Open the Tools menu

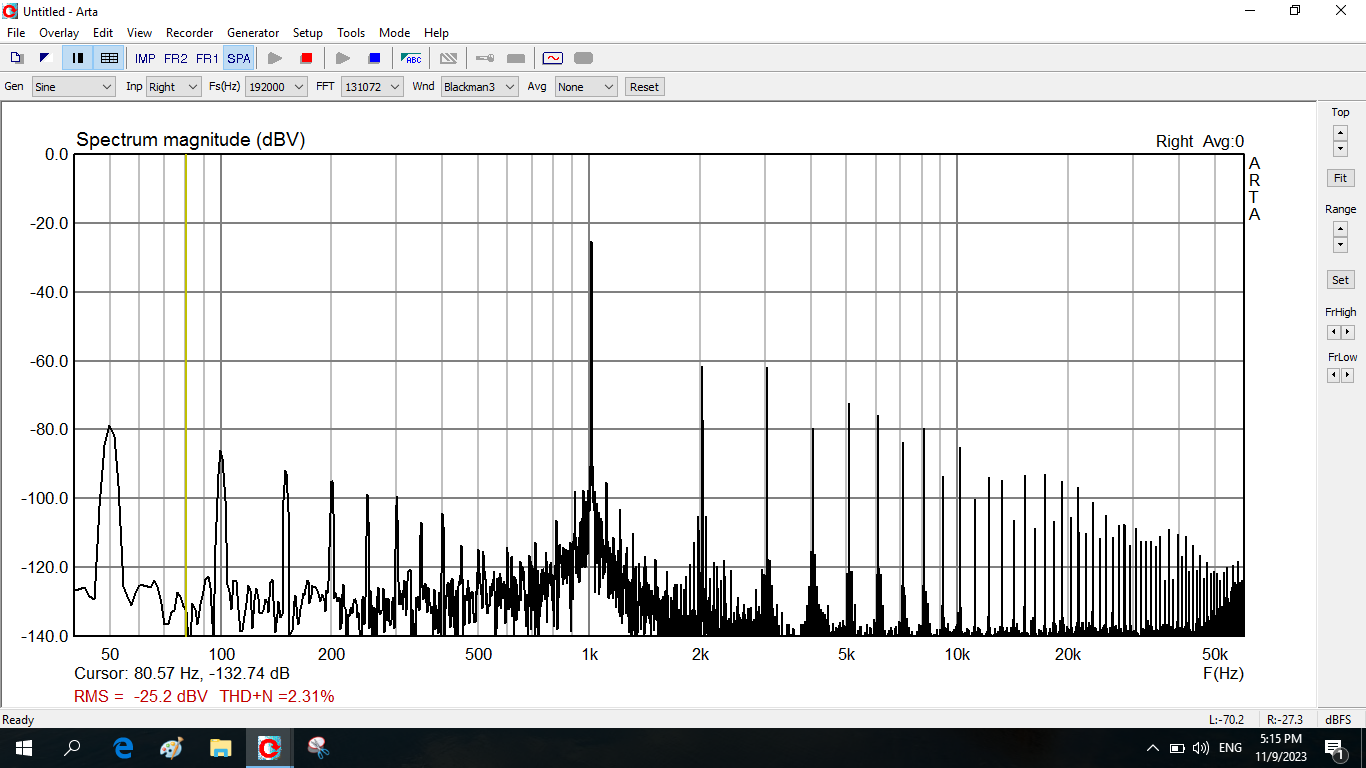[351, 33]
